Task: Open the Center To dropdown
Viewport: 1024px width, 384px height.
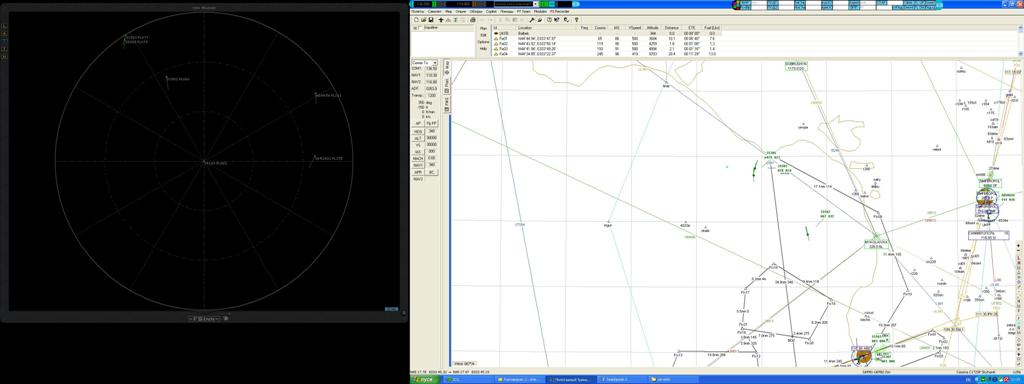Action: [x=424, y=63]
